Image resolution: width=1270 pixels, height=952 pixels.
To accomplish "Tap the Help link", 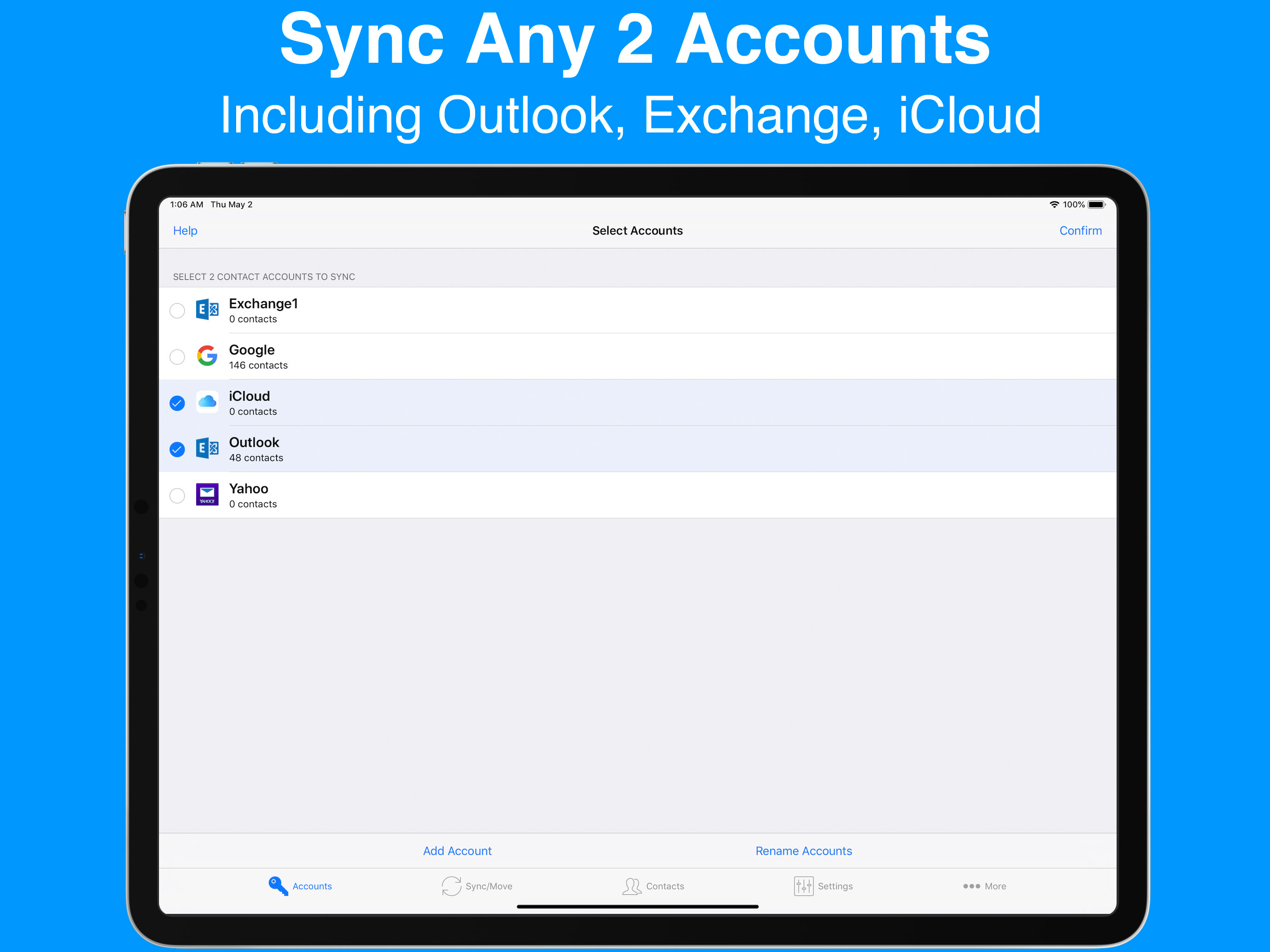I will [x=185, y=231].
